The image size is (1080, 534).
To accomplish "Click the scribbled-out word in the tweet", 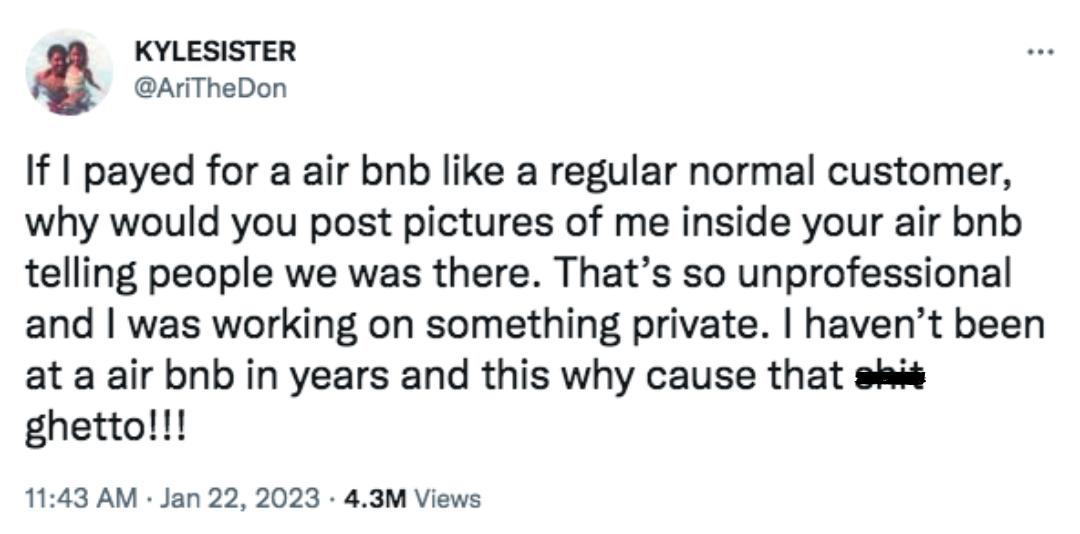I will coord(886,378).
